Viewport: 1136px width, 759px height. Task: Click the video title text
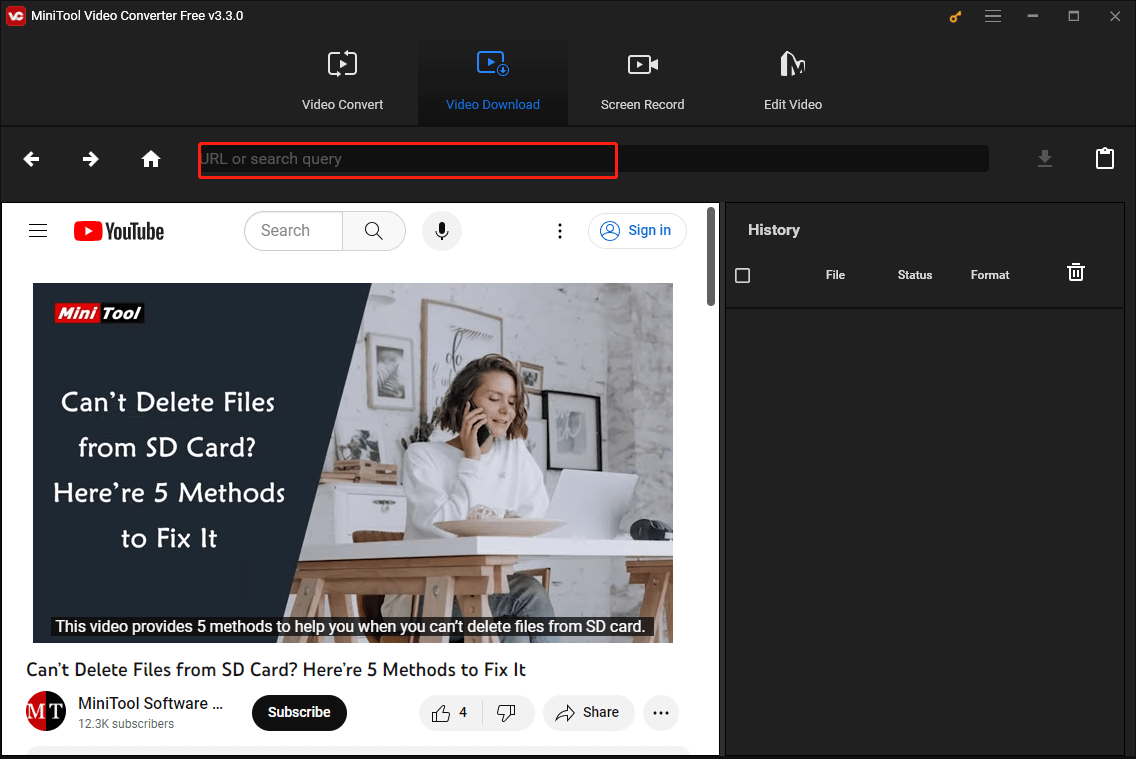(x=276, y=669)
